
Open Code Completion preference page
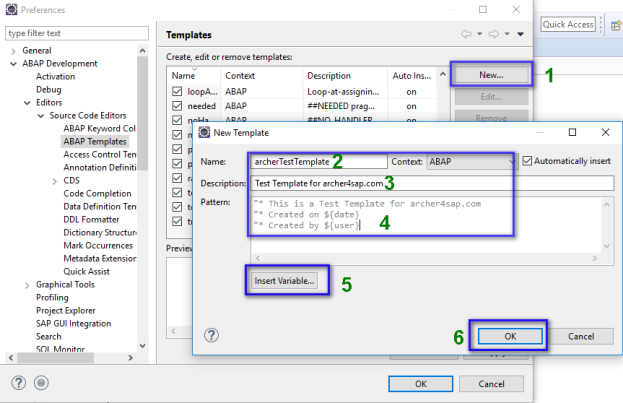(97, 194)
